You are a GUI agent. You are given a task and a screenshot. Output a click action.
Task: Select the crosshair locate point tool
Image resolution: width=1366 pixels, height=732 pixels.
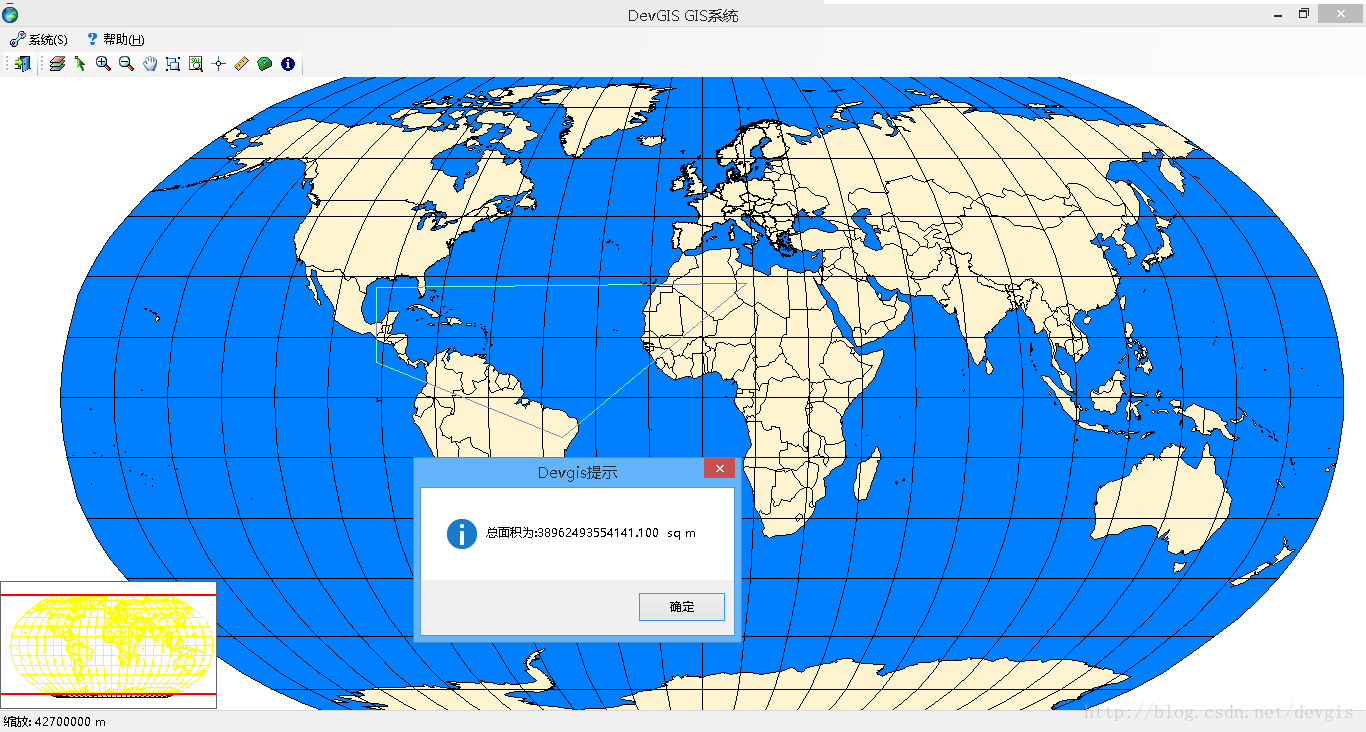(219, 64)
